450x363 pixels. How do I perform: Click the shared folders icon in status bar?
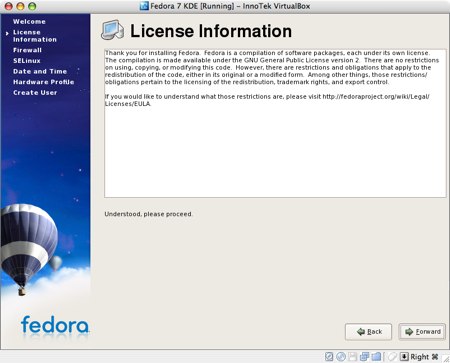coord(376,357)
